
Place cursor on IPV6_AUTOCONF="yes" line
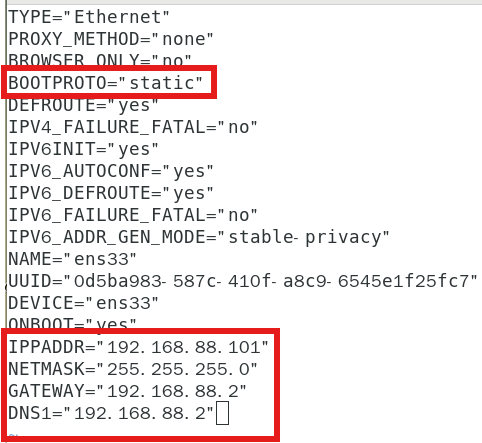pyautogui.click(x=111, y=171)
